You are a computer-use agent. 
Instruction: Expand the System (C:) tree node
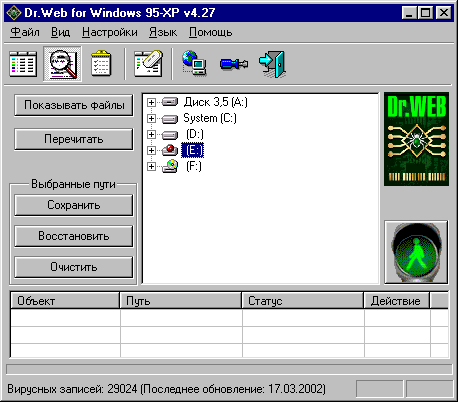click(151, 118)
